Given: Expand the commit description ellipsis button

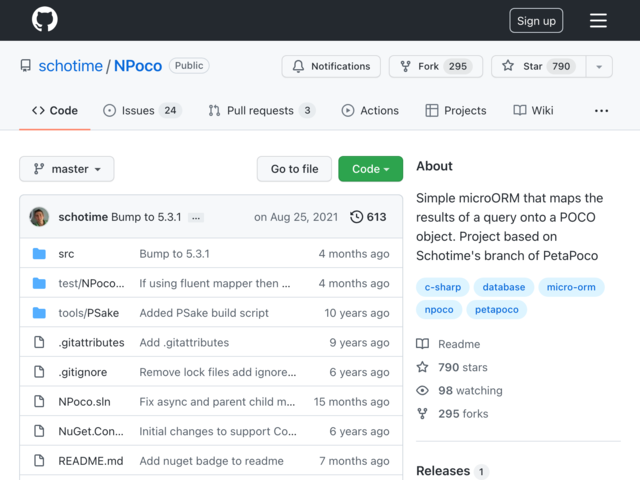Looking at the screenshot, I should click(196, 218).
